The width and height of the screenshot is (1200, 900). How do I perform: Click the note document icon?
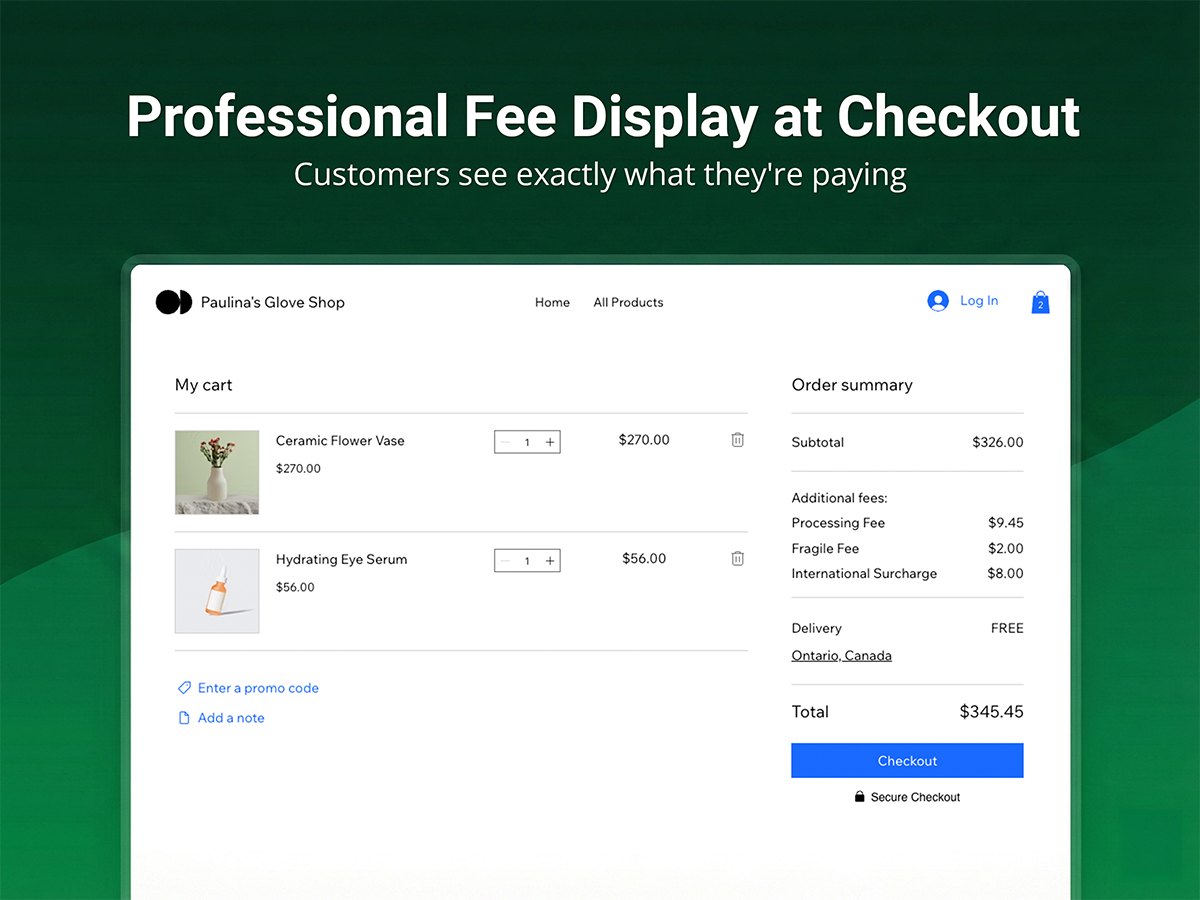click(184, 718)
